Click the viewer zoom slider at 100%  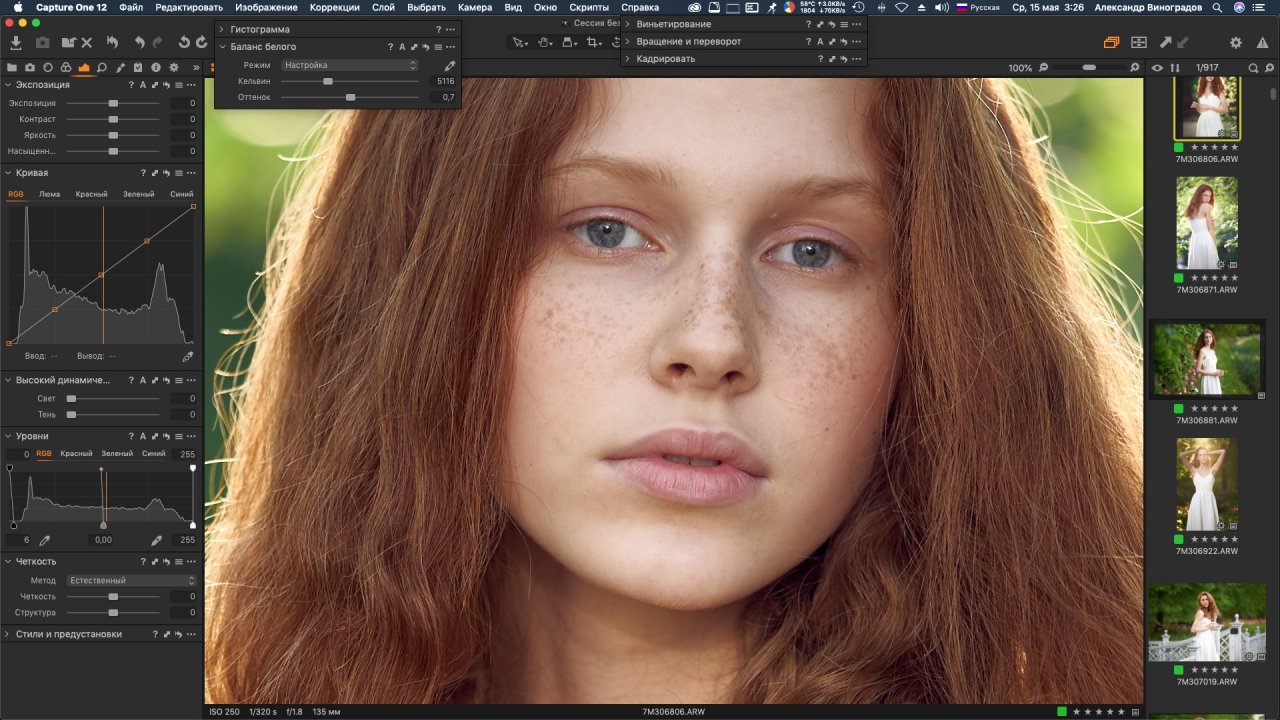[x=1089, y=68]
